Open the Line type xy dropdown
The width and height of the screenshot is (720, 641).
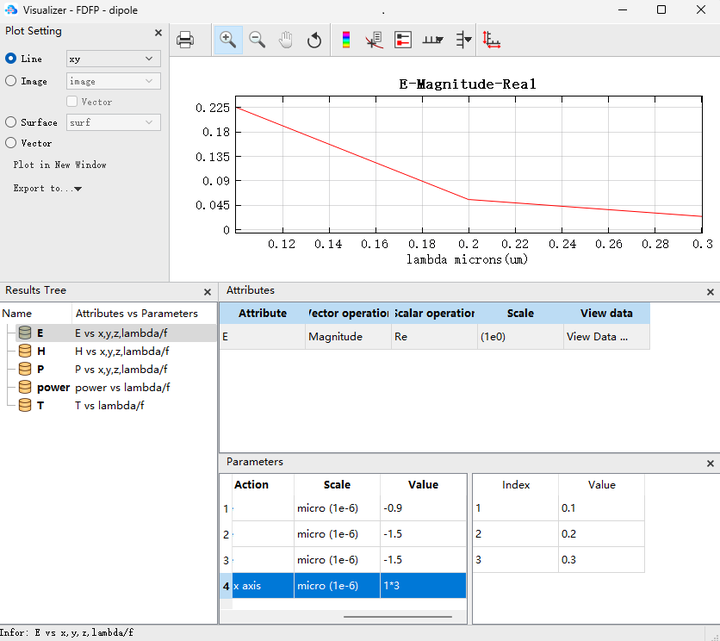point(113,58)
